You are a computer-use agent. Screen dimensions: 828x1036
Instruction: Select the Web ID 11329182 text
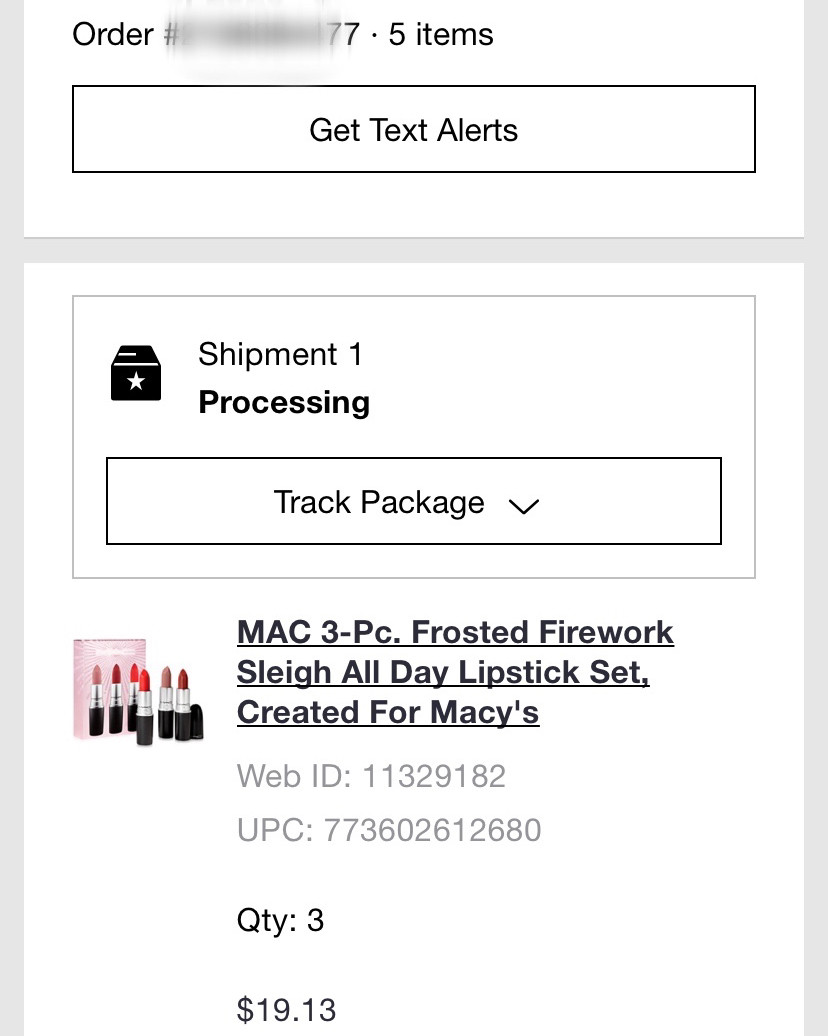coord(371,776)
